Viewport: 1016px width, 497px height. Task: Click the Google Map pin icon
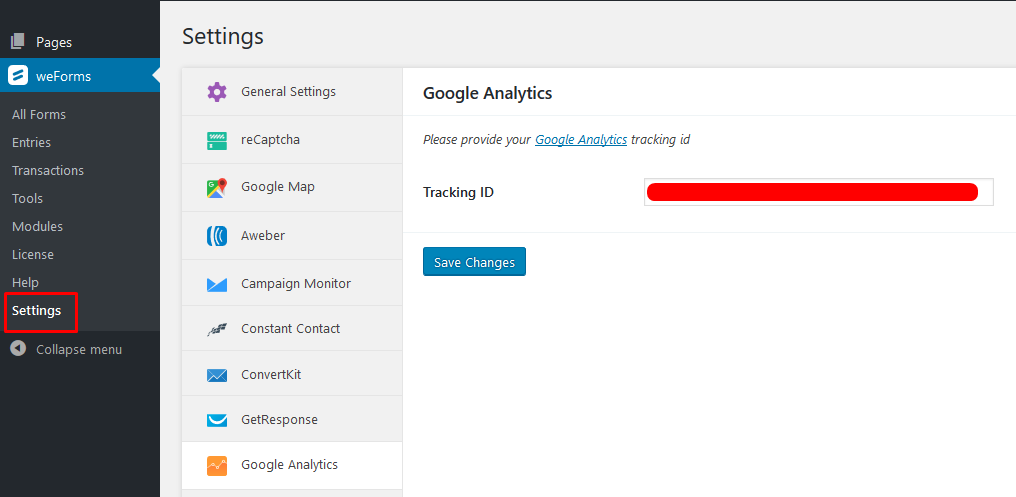(x=217, y=188)
